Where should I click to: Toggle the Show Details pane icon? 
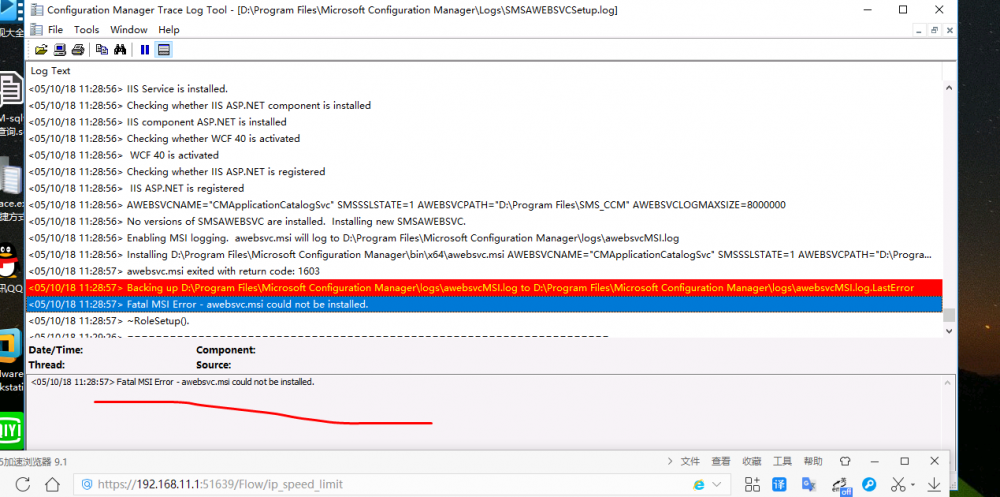[x=164, y=50]
